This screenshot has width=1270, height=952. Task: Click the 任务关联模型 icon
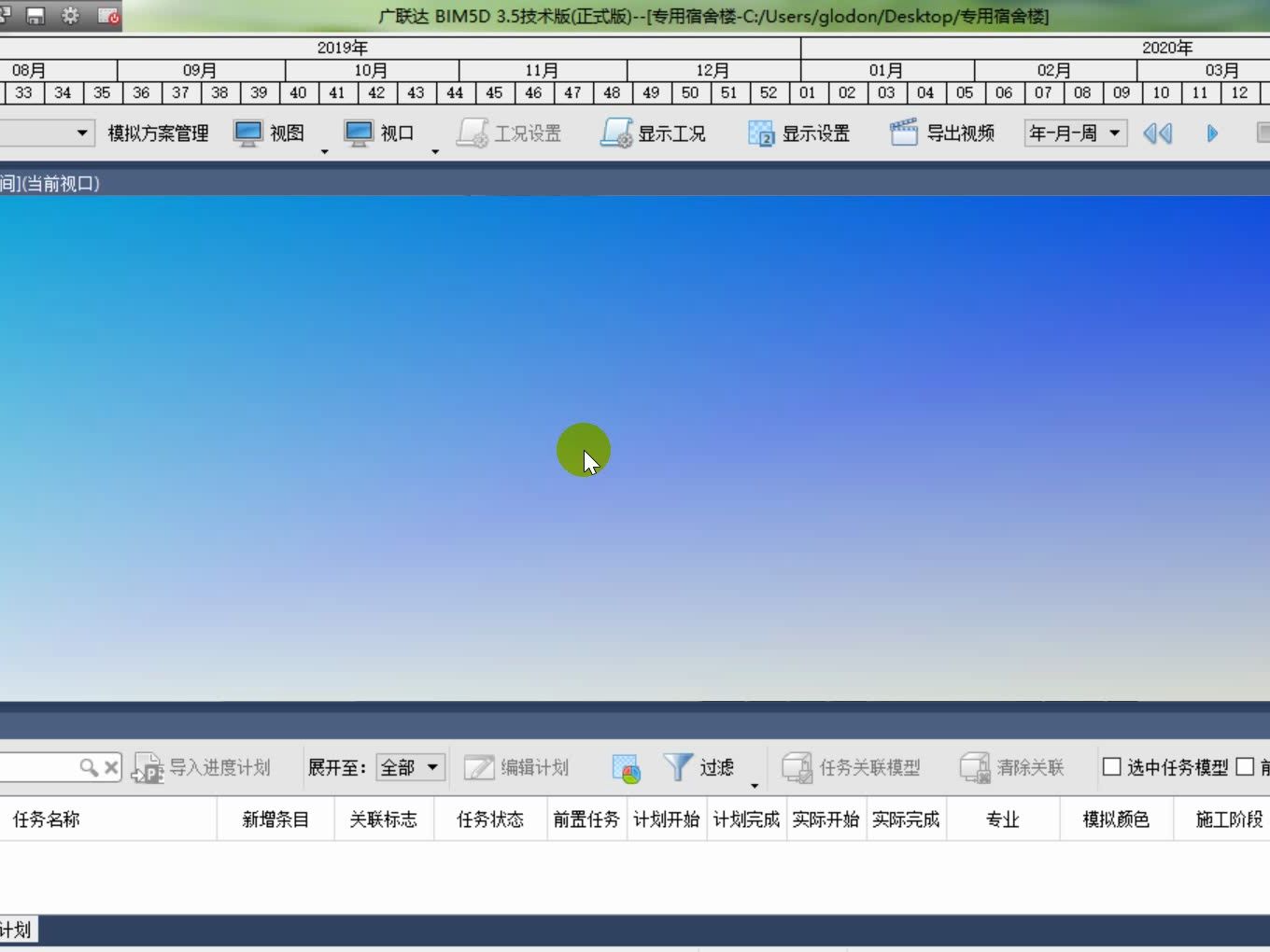point(797,768)
